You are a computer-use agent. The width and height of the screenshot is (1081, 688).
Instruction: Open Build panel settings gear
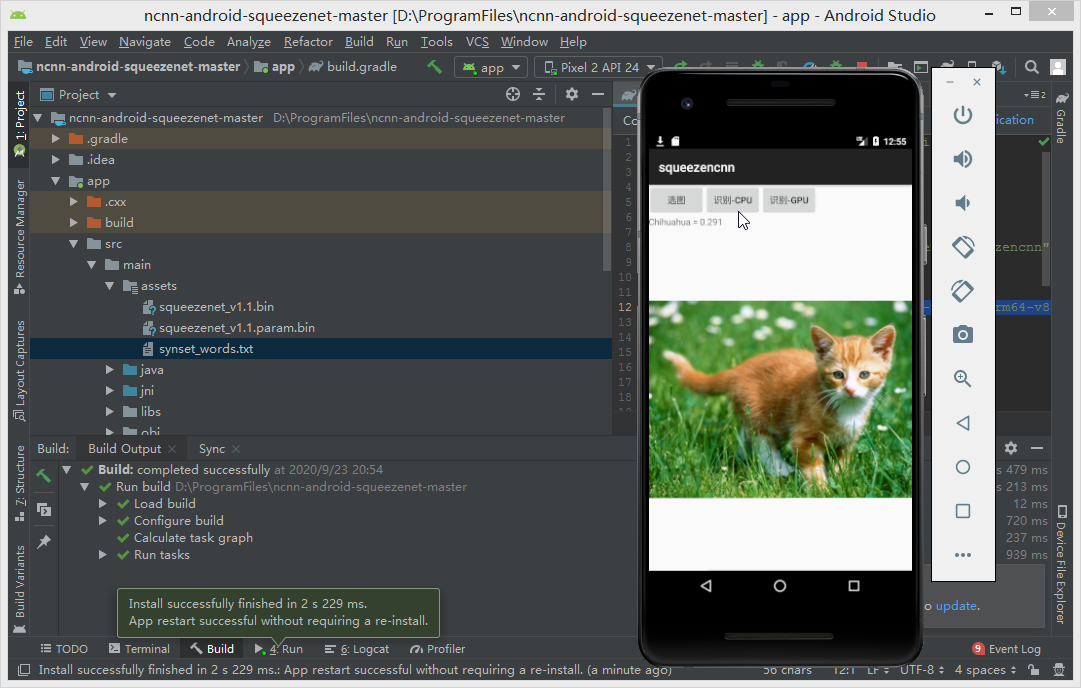coord(1011,448)
